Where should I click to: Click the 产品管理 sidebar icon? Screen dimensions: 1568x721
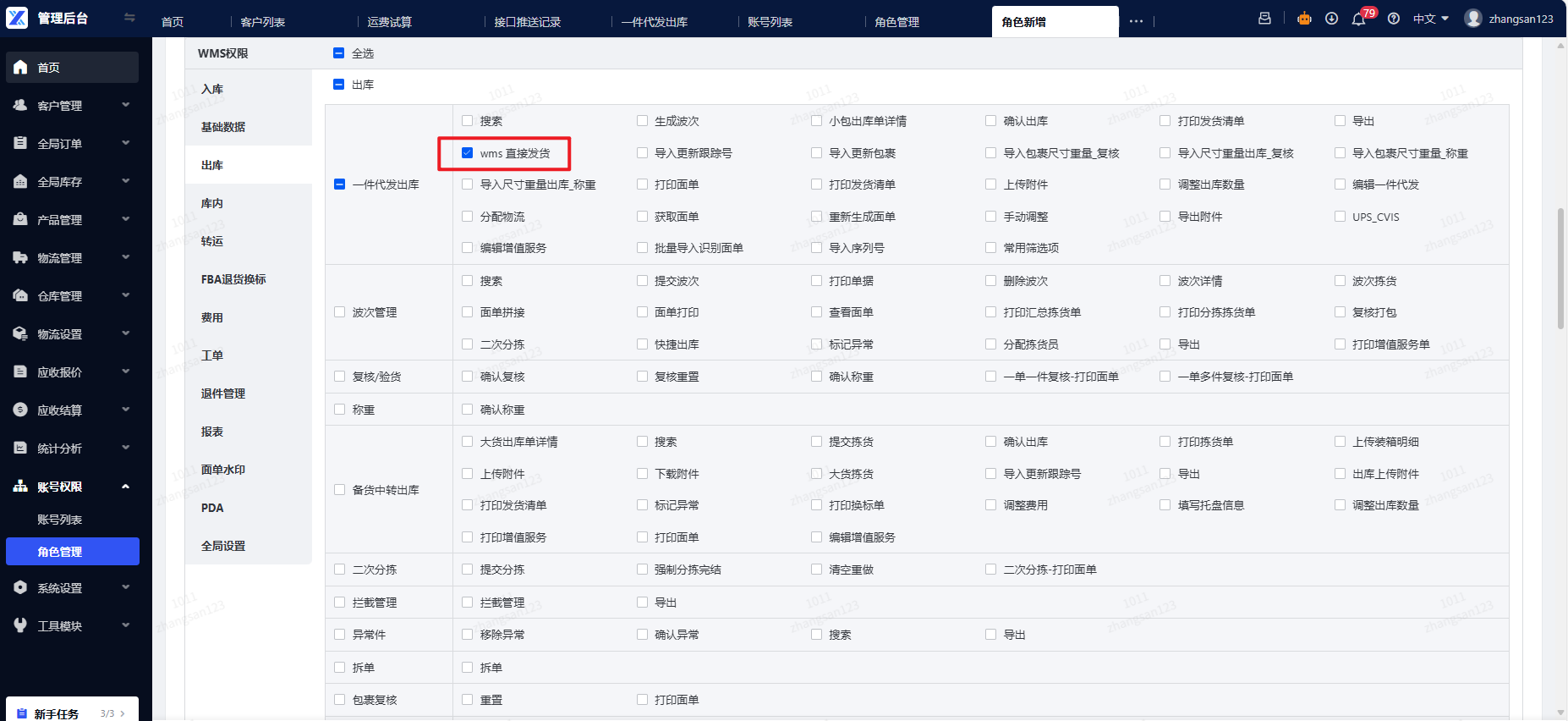point(20,219)
